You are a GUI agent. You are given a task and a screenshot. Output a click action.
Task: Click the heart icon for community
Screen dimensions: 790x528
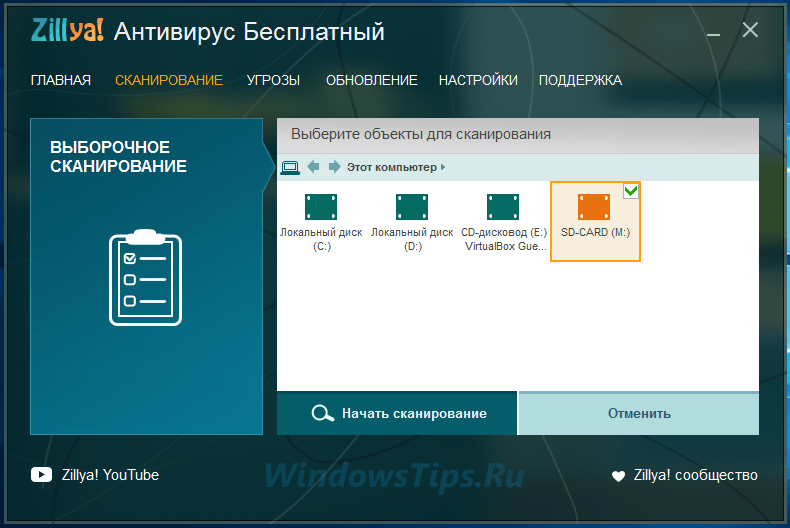(618, 476)
